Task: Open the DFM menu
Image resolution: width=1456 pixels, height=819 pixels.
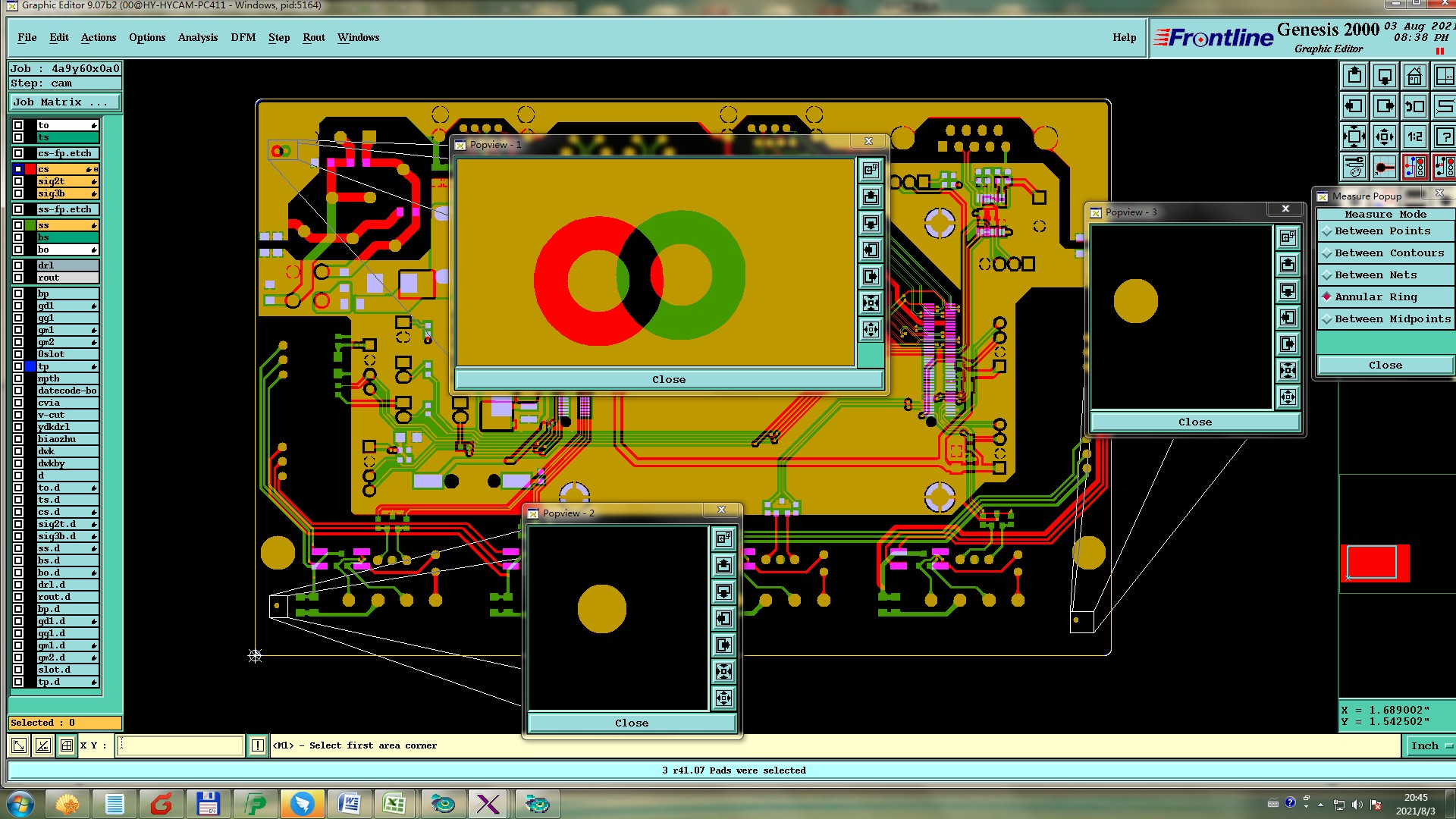Action: tap(243, 38)
